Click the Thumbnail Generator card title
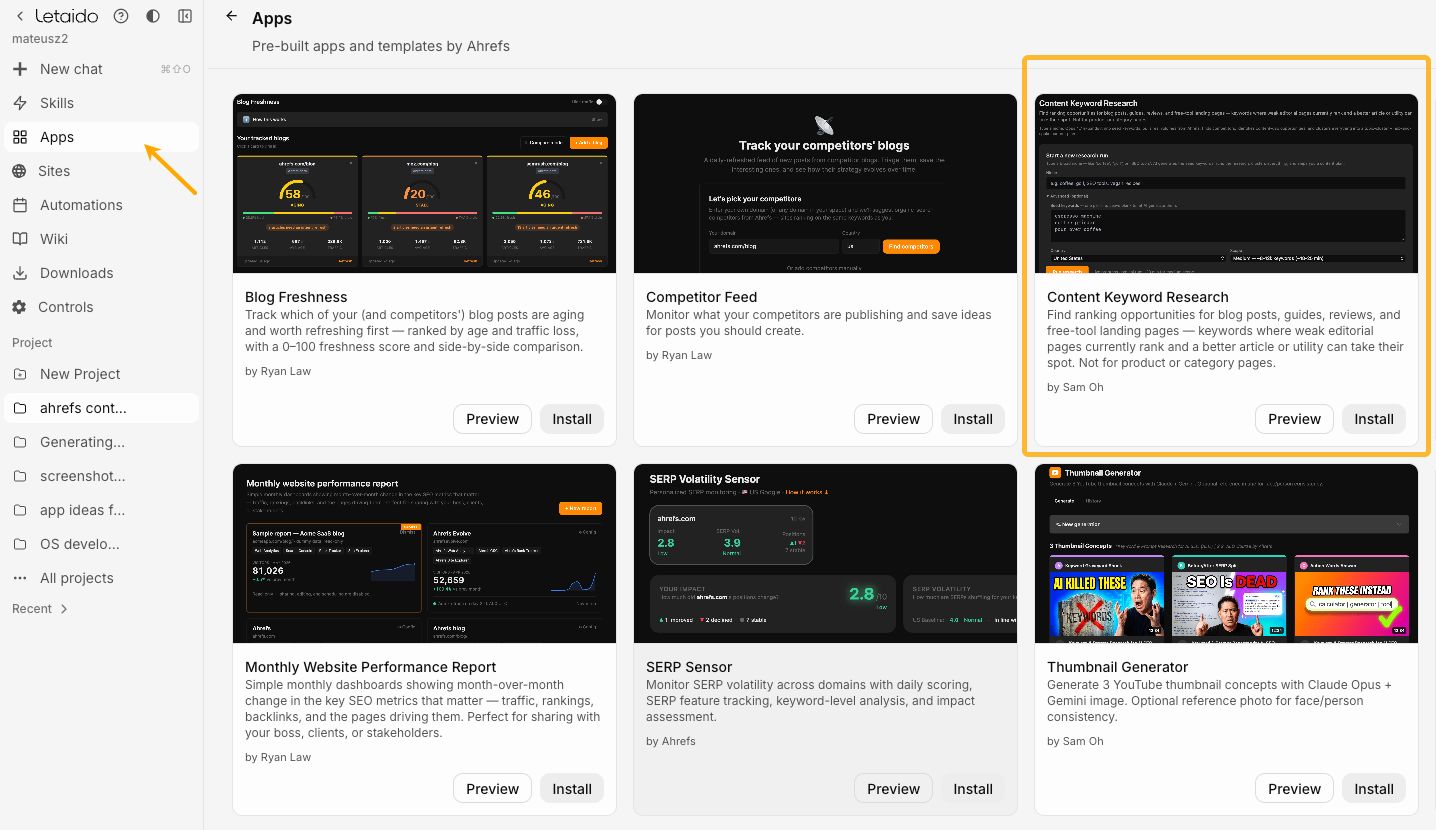Viewport: 1436px width, 830px height. [1117, 667]
